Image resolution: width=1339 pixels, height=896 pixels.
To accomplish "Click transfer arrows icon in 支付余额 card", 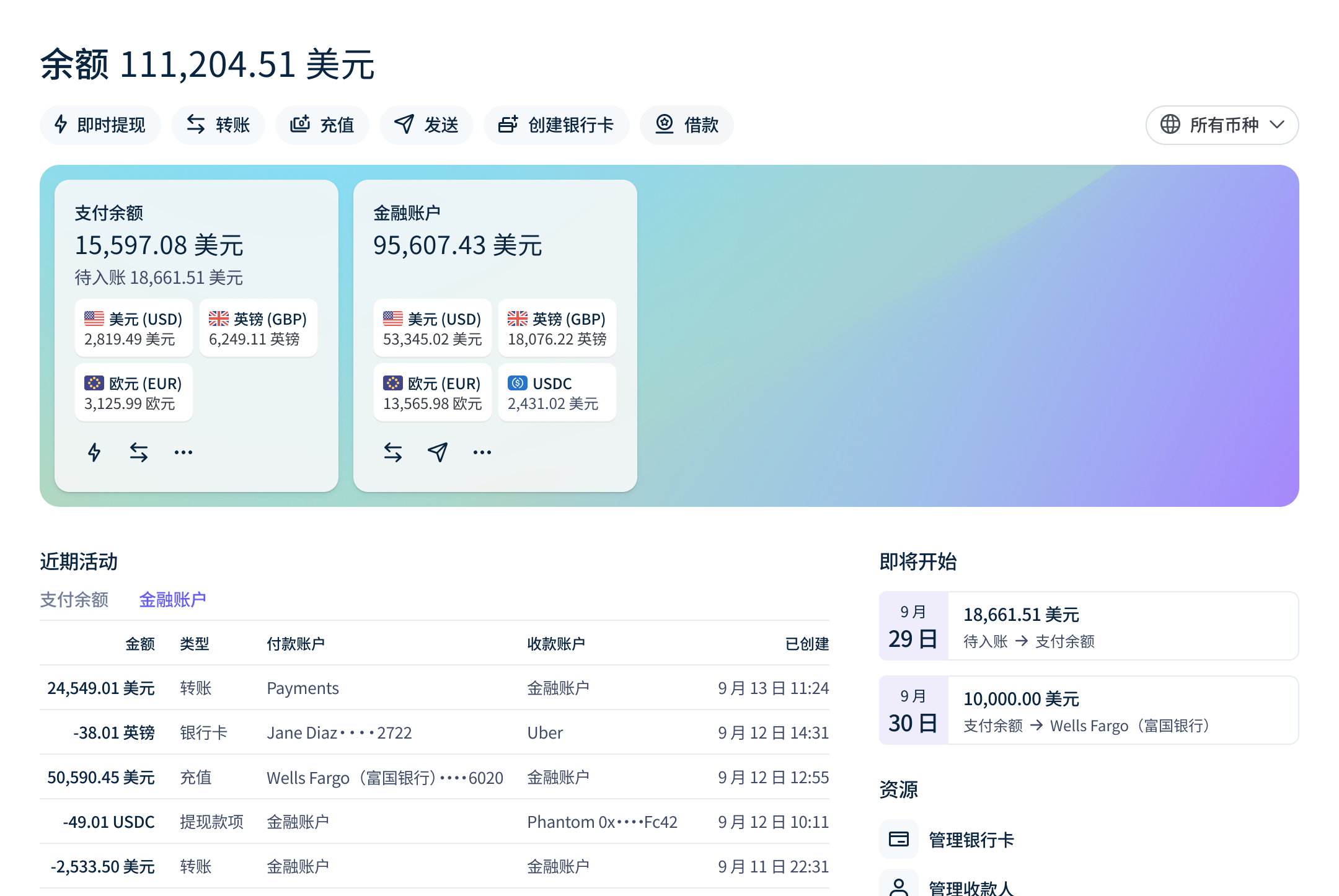I will pyautogui.click(x=139, y=452).
